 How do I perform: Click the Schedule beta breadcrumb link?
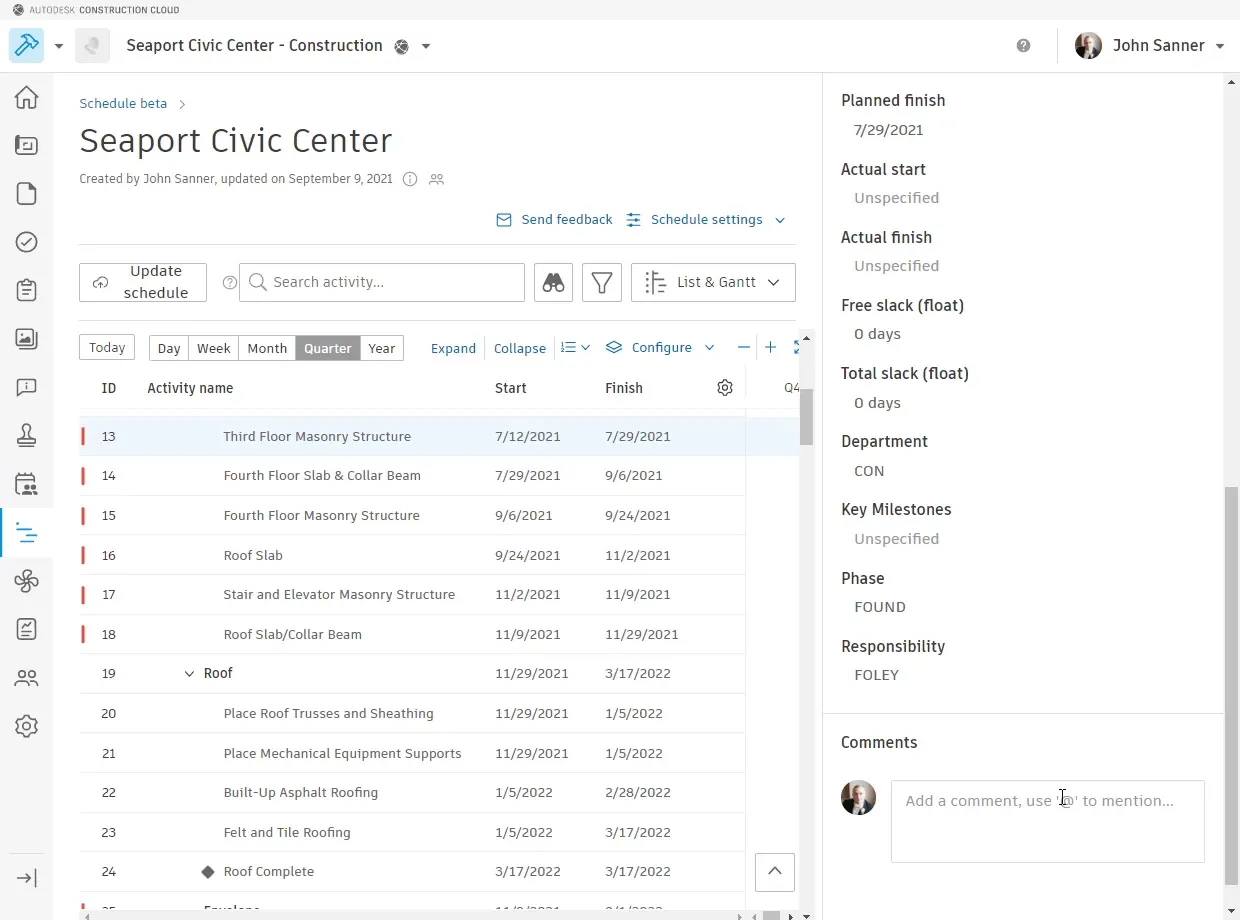(x=123, y=104)
